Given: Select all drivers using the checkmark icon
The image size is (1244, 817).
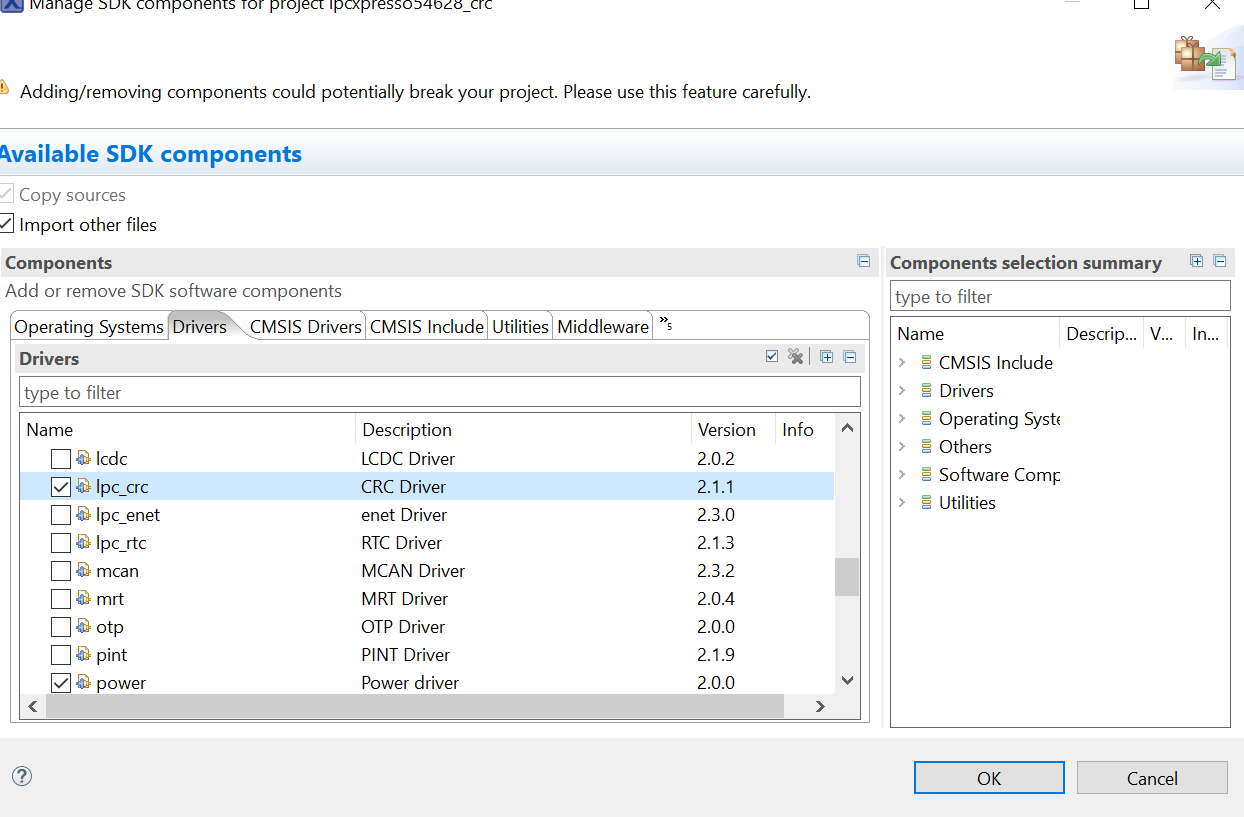Looking at the screenshot, I should point(771,356).
